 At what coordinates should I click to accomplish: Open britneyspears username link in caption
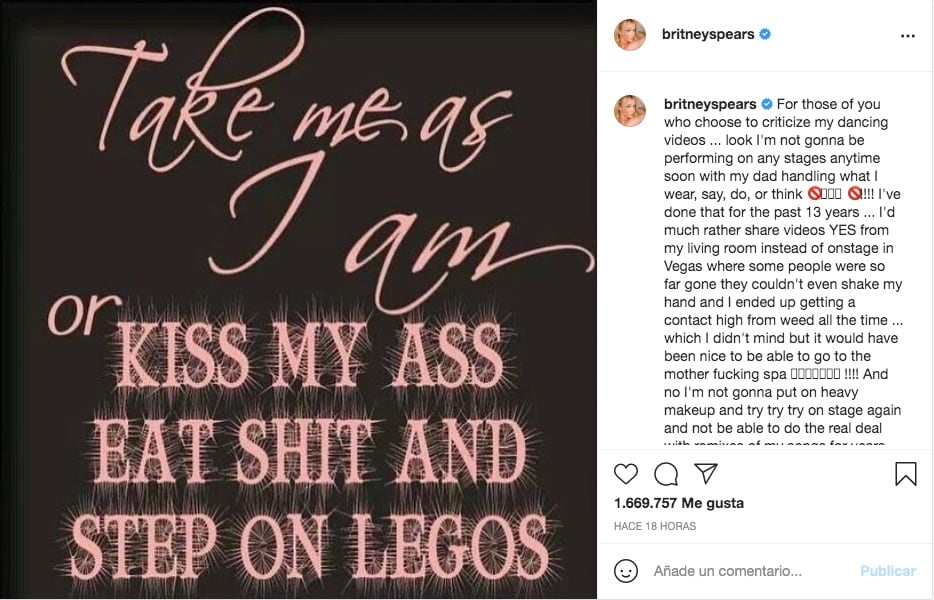click(x=710, y=104)
